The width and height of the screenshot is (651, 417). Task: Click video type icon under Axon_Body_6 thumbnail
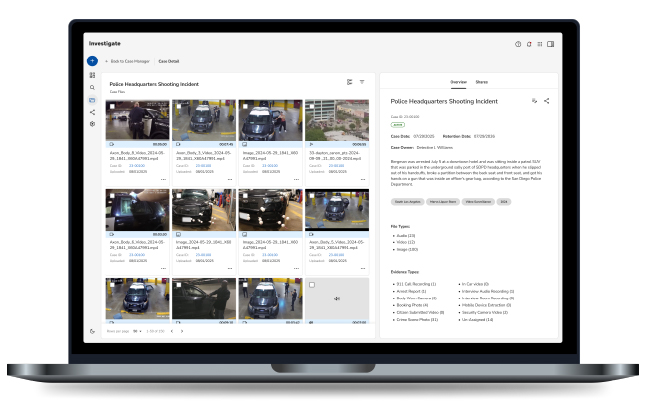pyautogui.click(x=112, y=234)
